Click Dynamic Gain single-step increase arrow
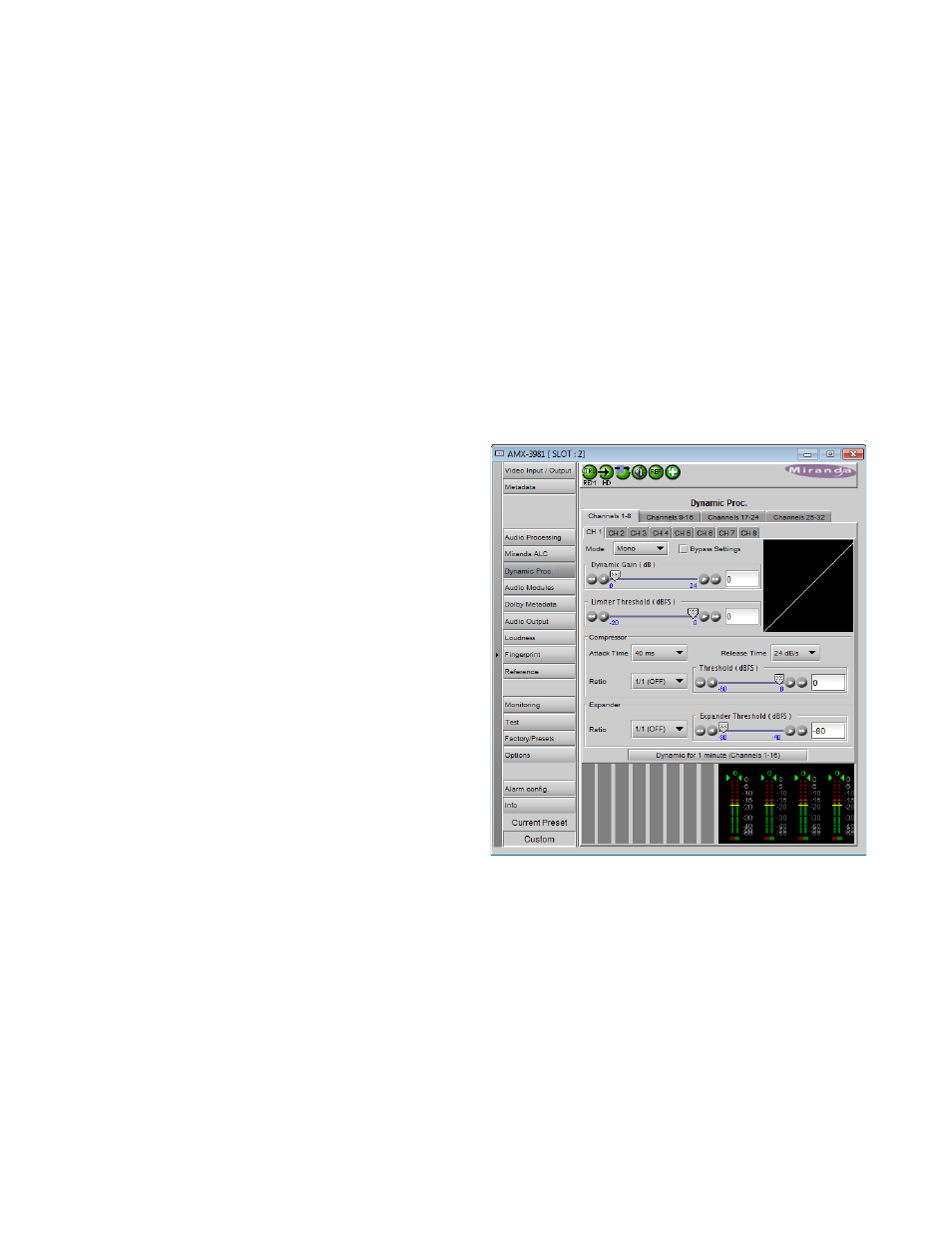Screen dimensions: 952x1233 [x=705, y=579]
